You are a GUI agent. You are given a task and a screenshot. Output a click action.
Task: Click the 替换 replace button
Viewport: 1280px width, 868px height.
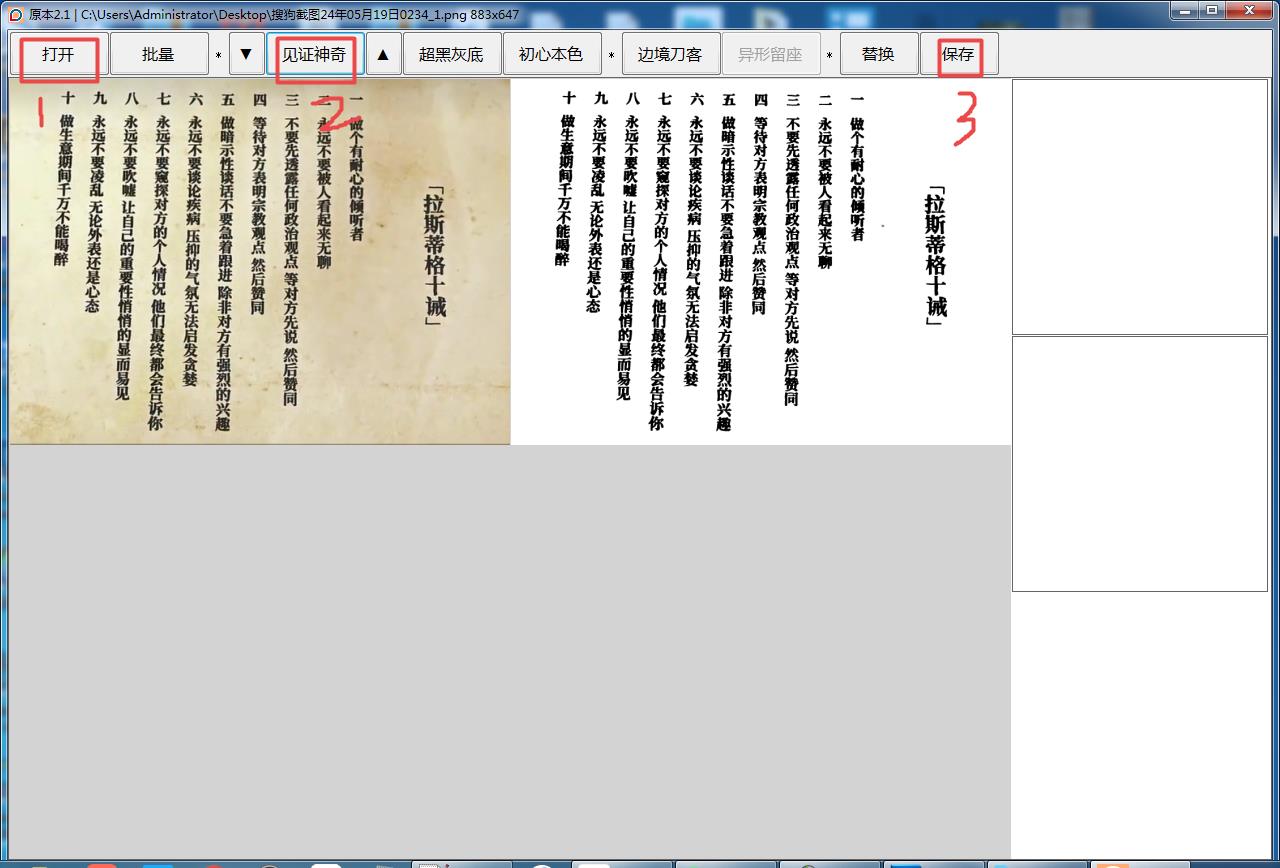(879, 53)
